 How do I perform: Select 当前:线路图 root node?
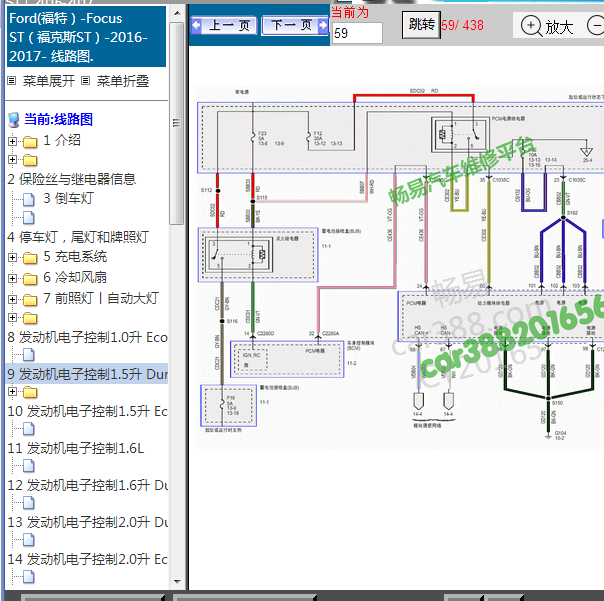click(x=58, y=119)
